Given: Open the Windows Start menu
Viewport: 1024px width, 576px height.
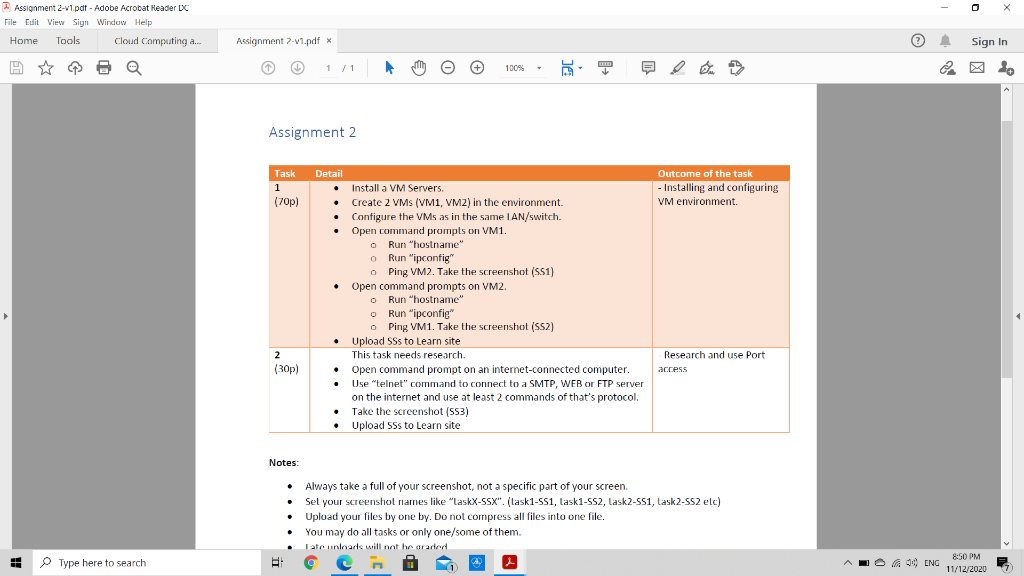Looking at the screenshot, I should [x=16, y=562].
